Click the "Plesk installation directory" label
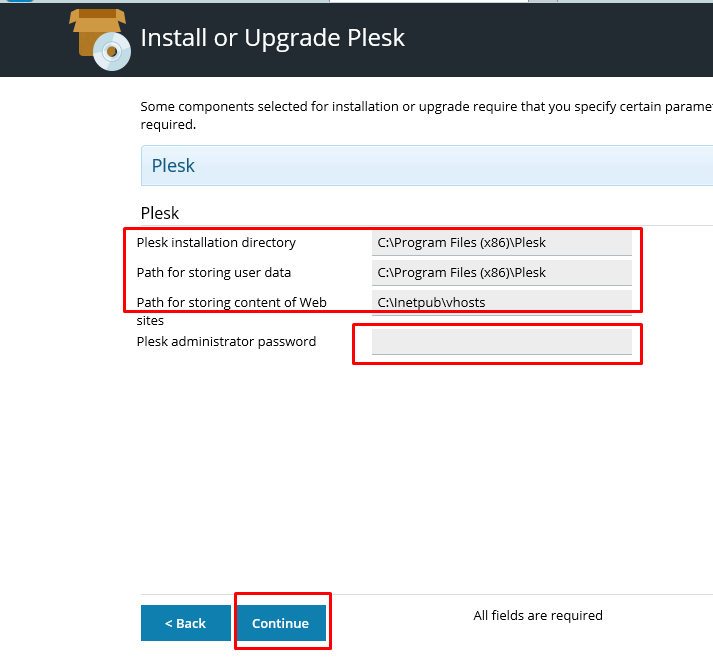 coord(216,242)
